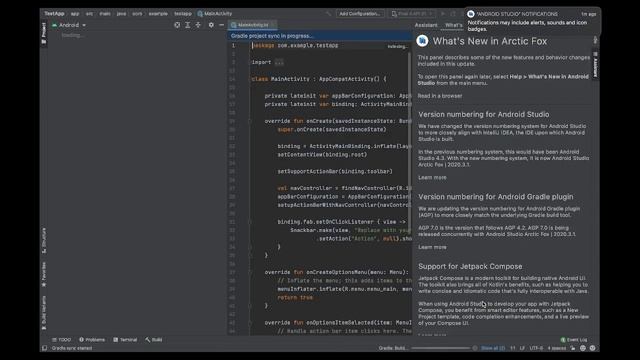Open the Android project view dropdown
Screen dimensions: 640x360
point(69,25)
